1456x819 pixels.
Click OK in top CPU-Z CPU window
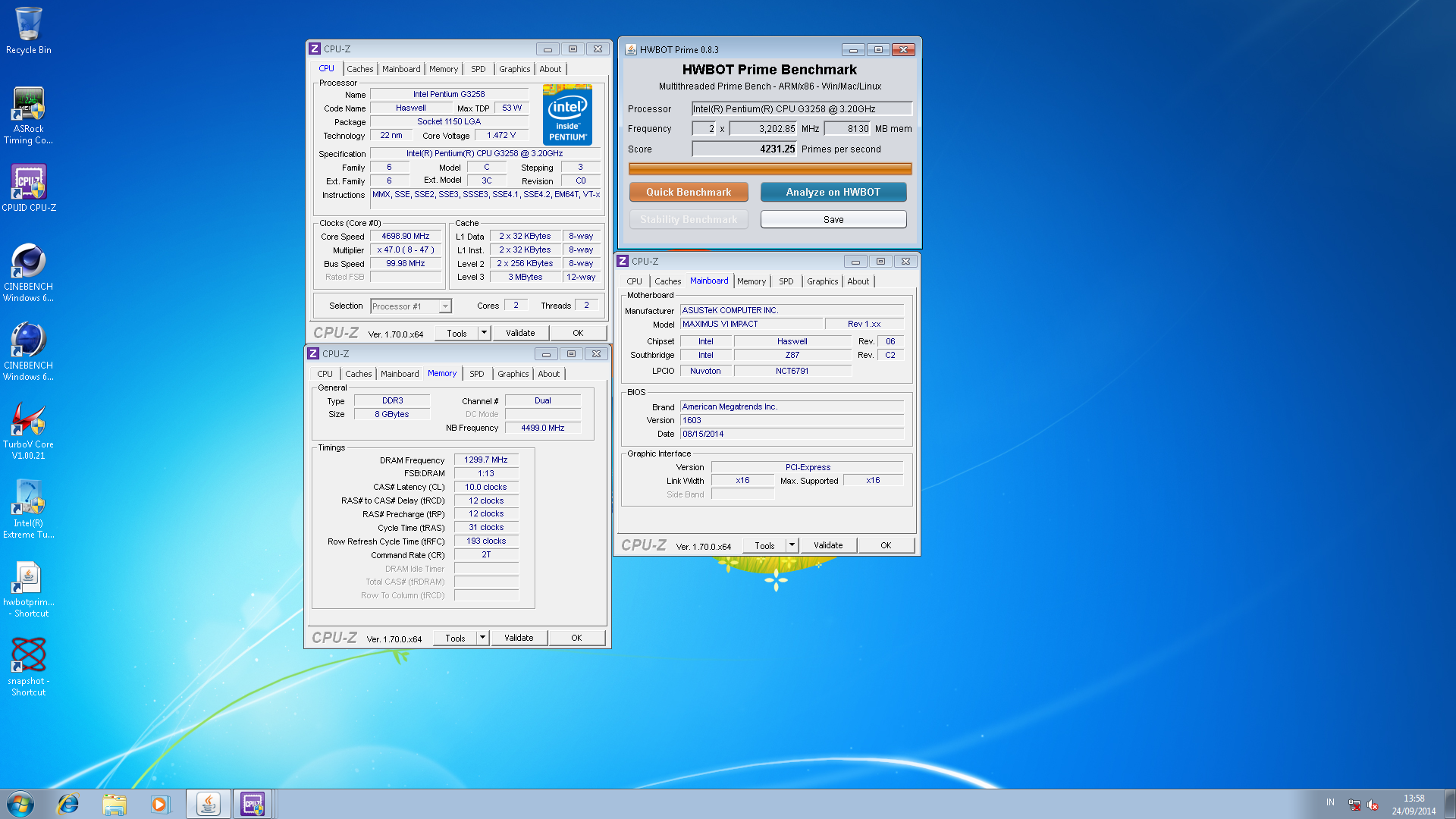pos(578,333)
